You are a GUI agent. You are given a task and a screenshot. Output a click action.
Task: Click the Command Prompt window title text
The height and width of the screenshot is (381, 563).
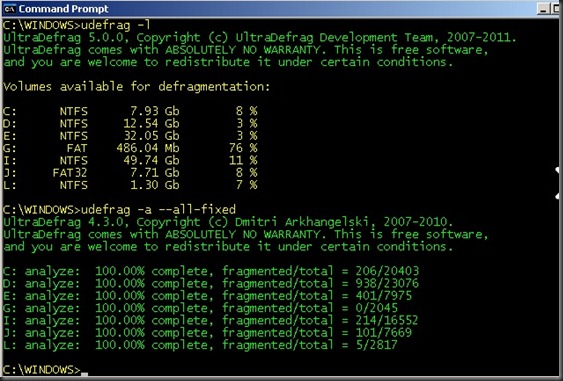[x=64, y=9]
